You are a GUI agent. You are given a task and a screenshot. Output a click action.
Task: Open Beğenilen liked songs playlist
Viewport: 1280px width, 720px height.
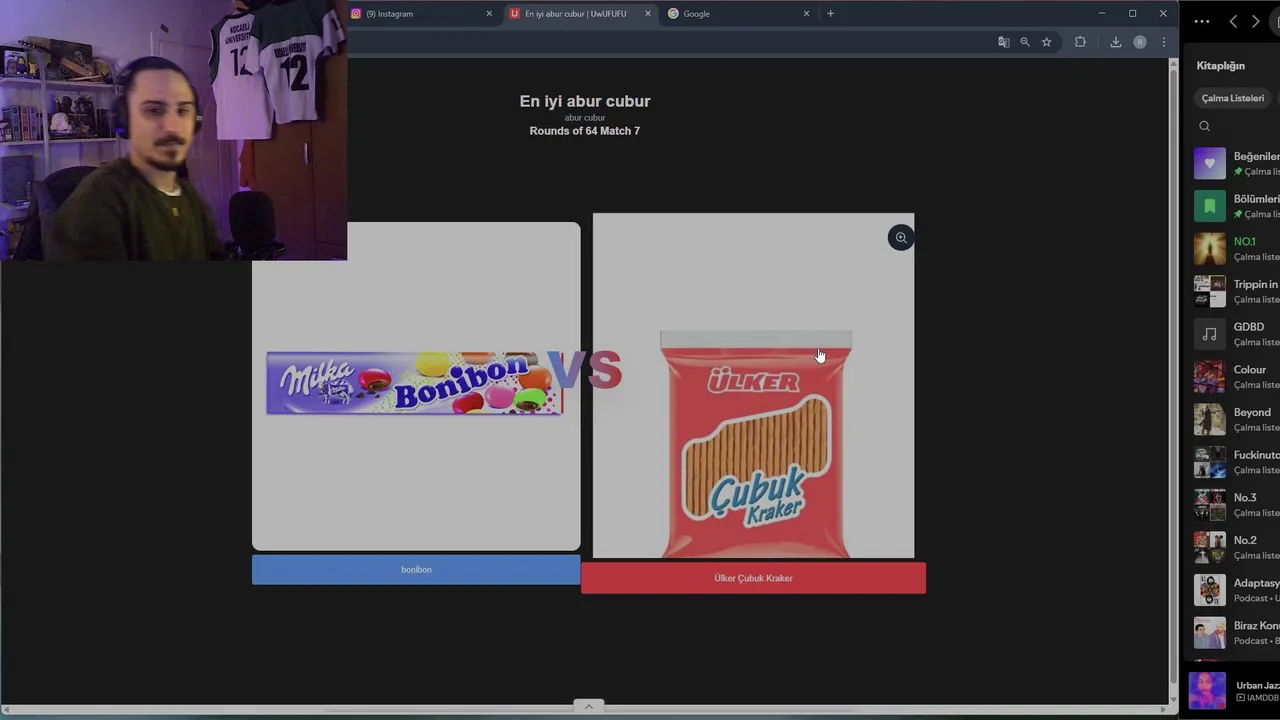pyautogui.click(x=1236, y=163)
